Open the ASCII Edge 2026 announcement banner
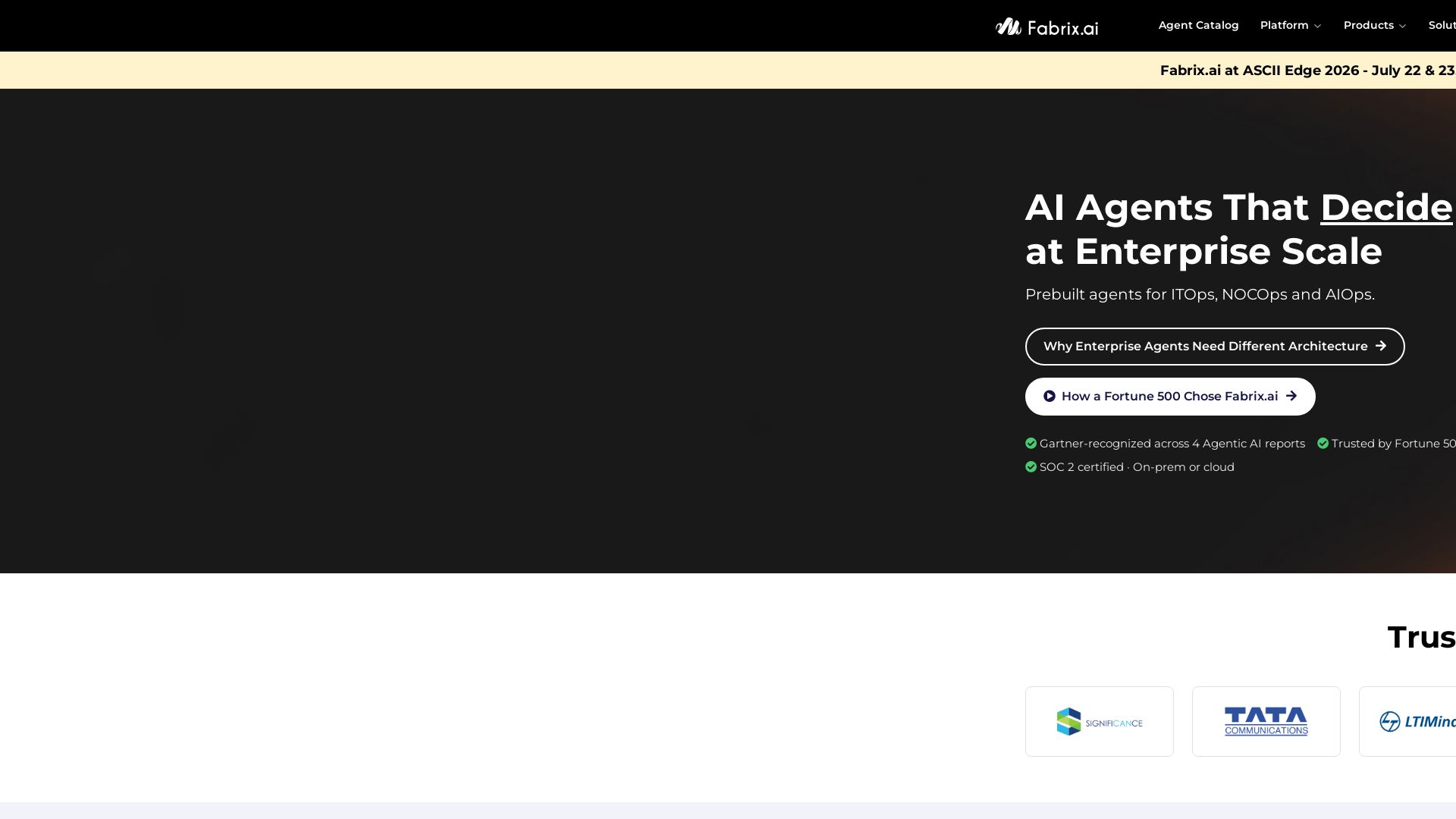1456x819 pixels. [x=1307, y=71]
